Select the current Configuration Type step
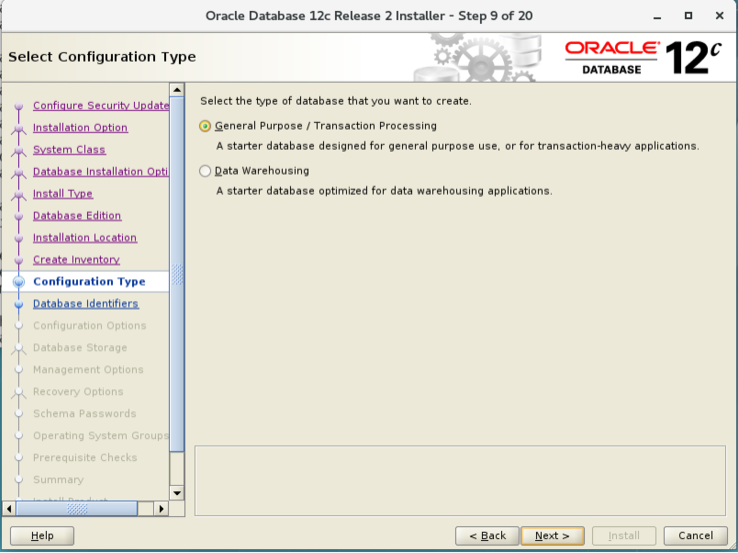 pos(89,281)
